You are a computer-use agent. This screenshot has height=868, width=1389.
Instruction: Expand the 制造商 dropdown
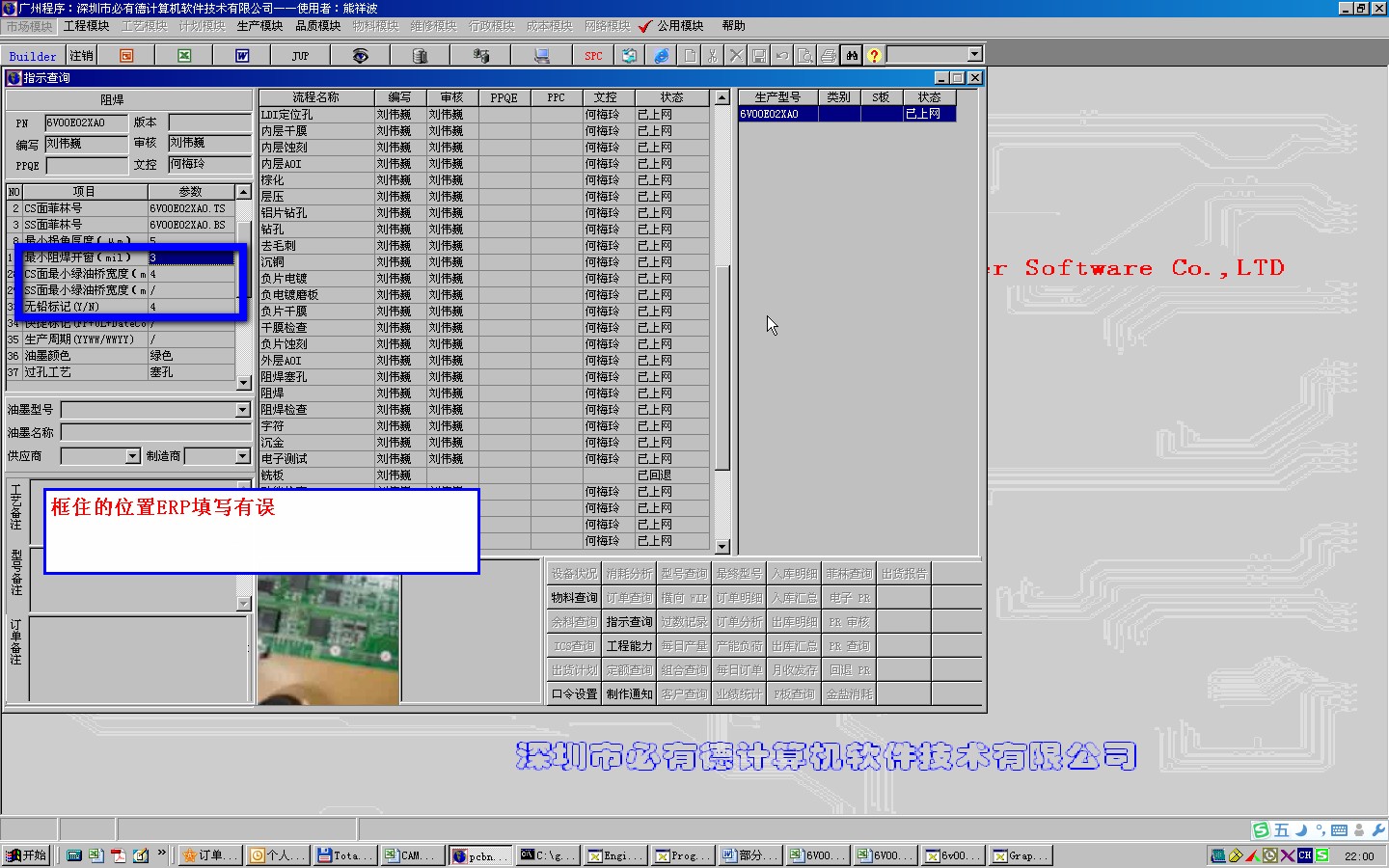point(243,456)
